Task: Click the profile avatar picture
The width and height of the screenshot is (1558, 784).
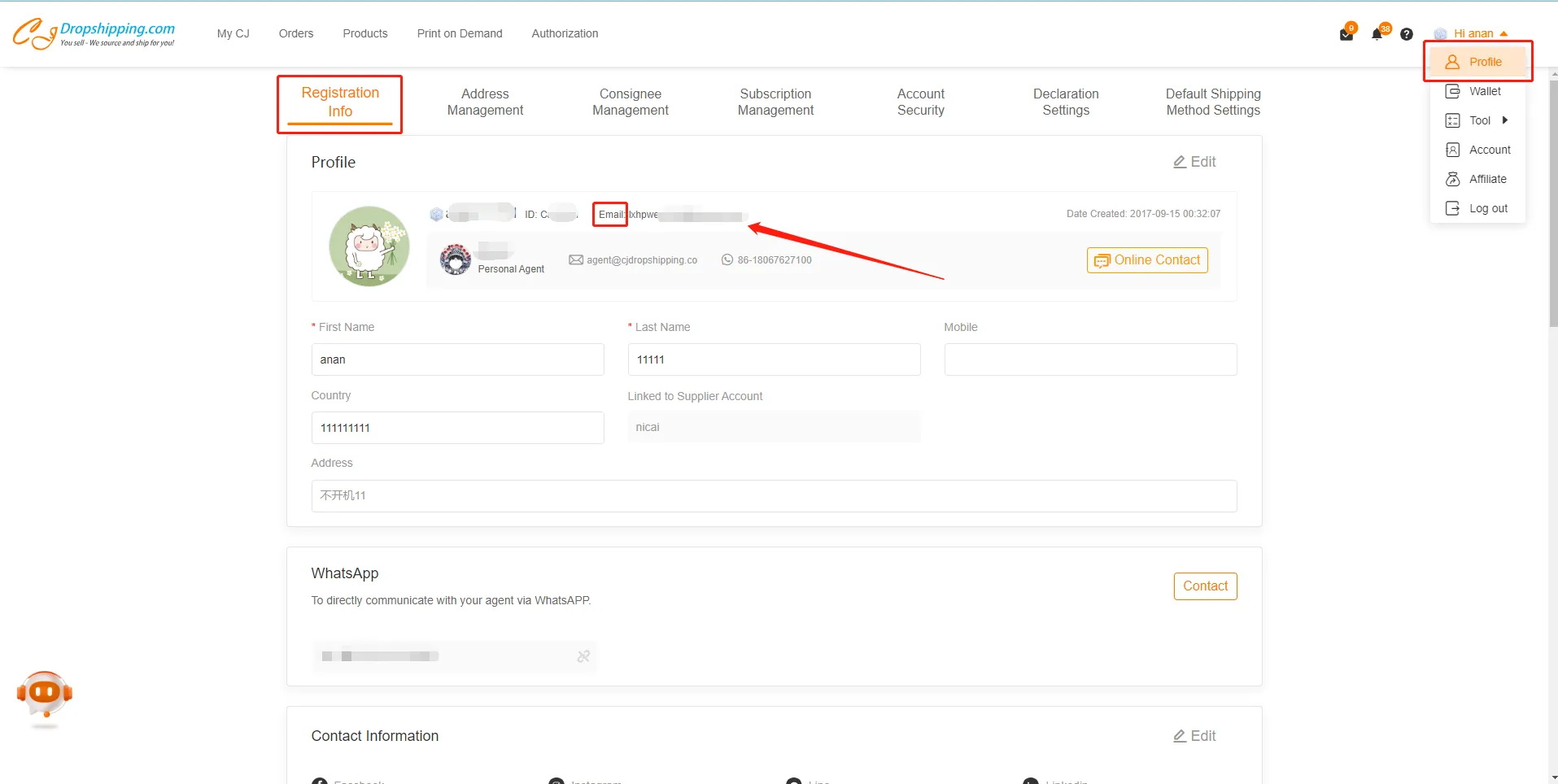Action: click(x=369, y=246)
